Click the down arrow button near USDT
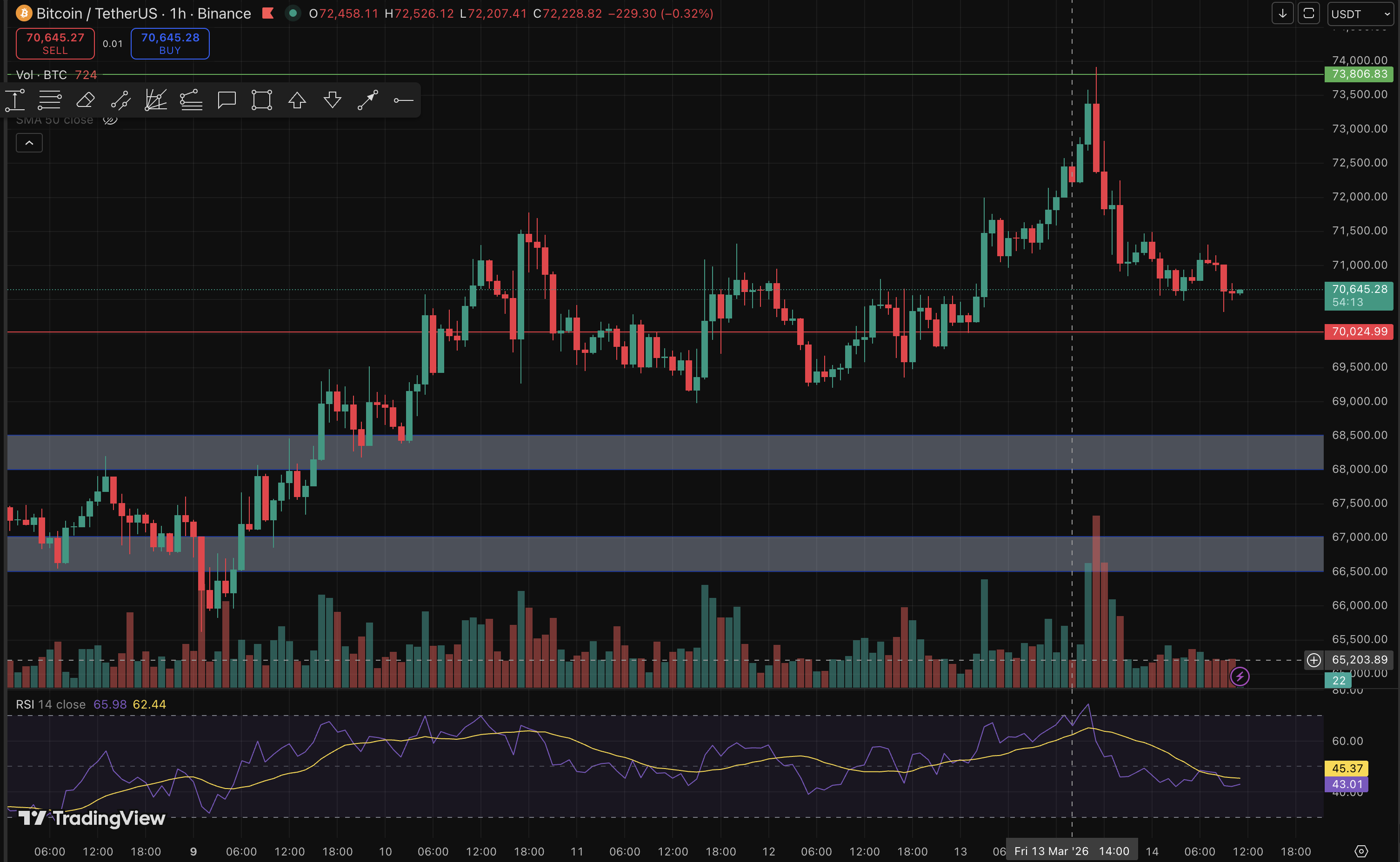The height and width of the screenshot is (862, 1400). (1282, 13)
